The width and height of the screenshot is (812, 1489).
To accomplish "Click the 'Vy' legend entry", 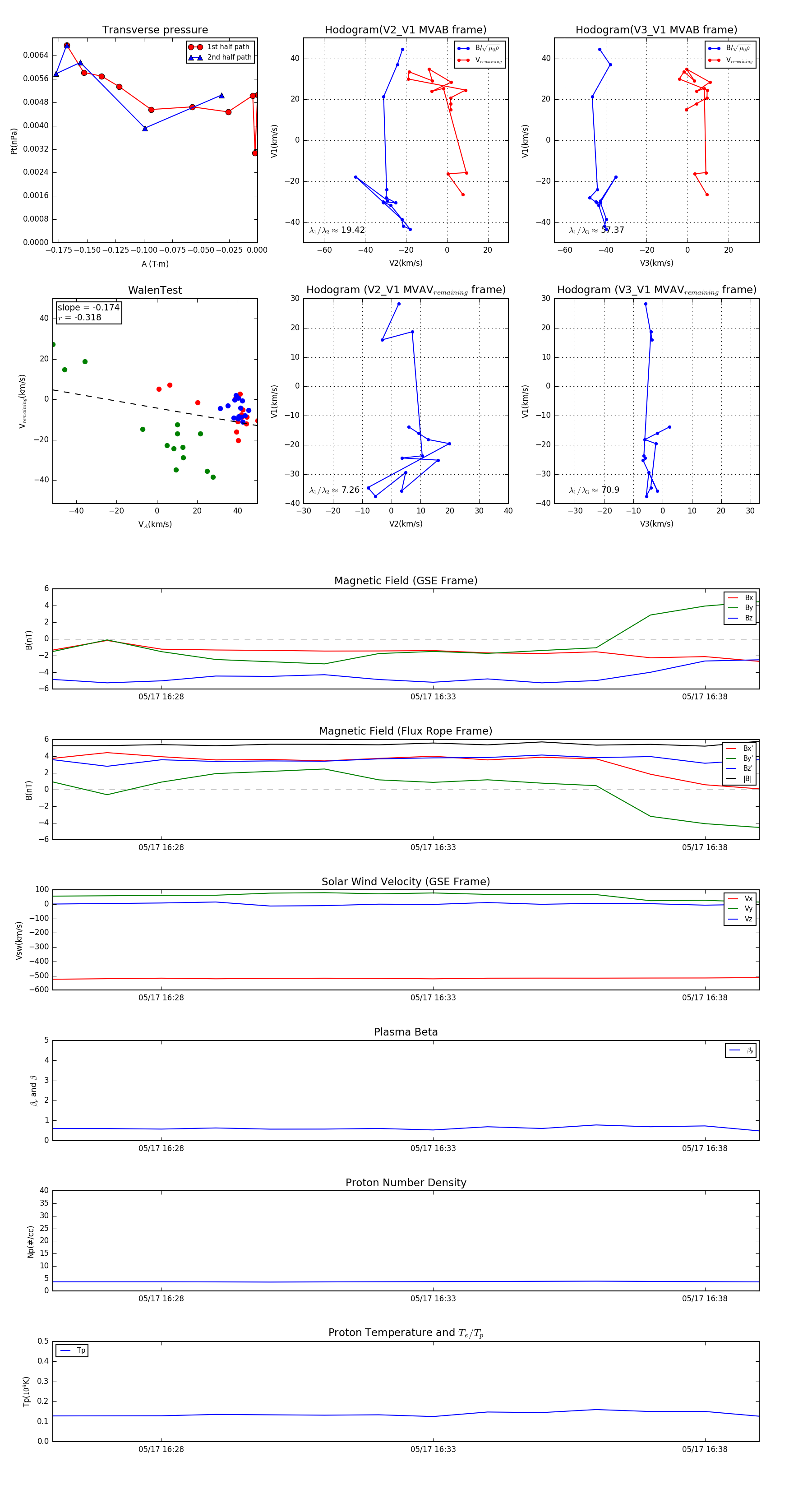I will pos(740,909).
